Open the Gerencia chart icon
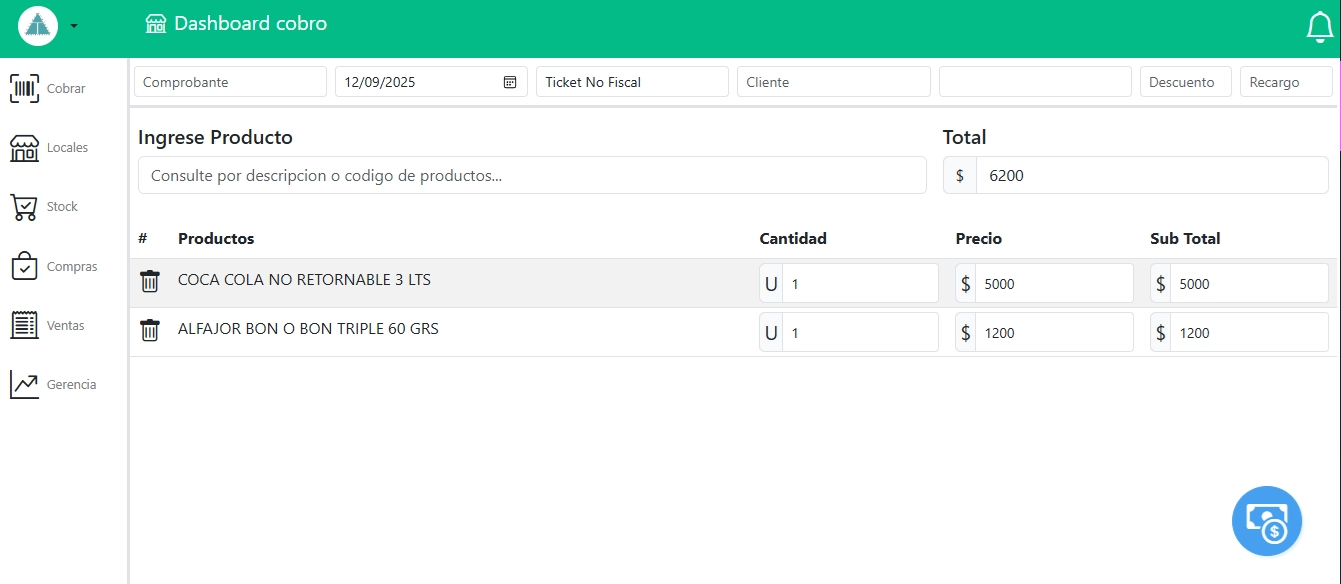The height and width of the screenshot is (584, 1341). pos(25,385)
